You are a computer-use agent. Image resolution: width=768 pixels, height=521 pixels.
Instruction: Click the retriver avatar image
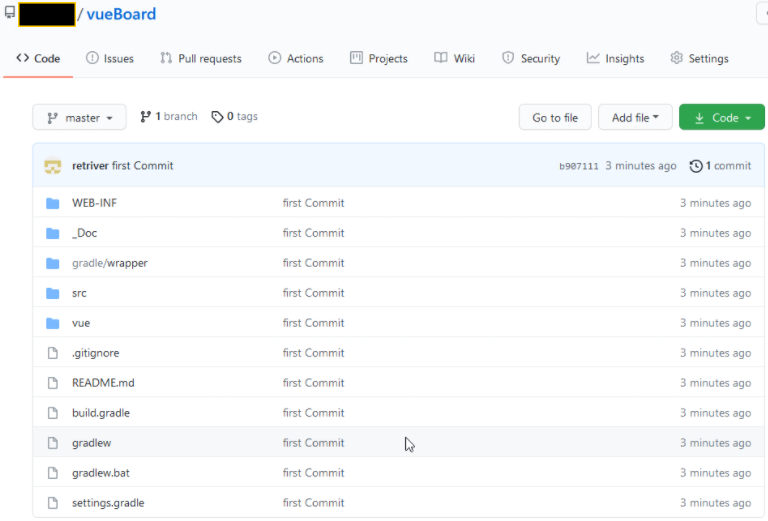click(52, 166)
